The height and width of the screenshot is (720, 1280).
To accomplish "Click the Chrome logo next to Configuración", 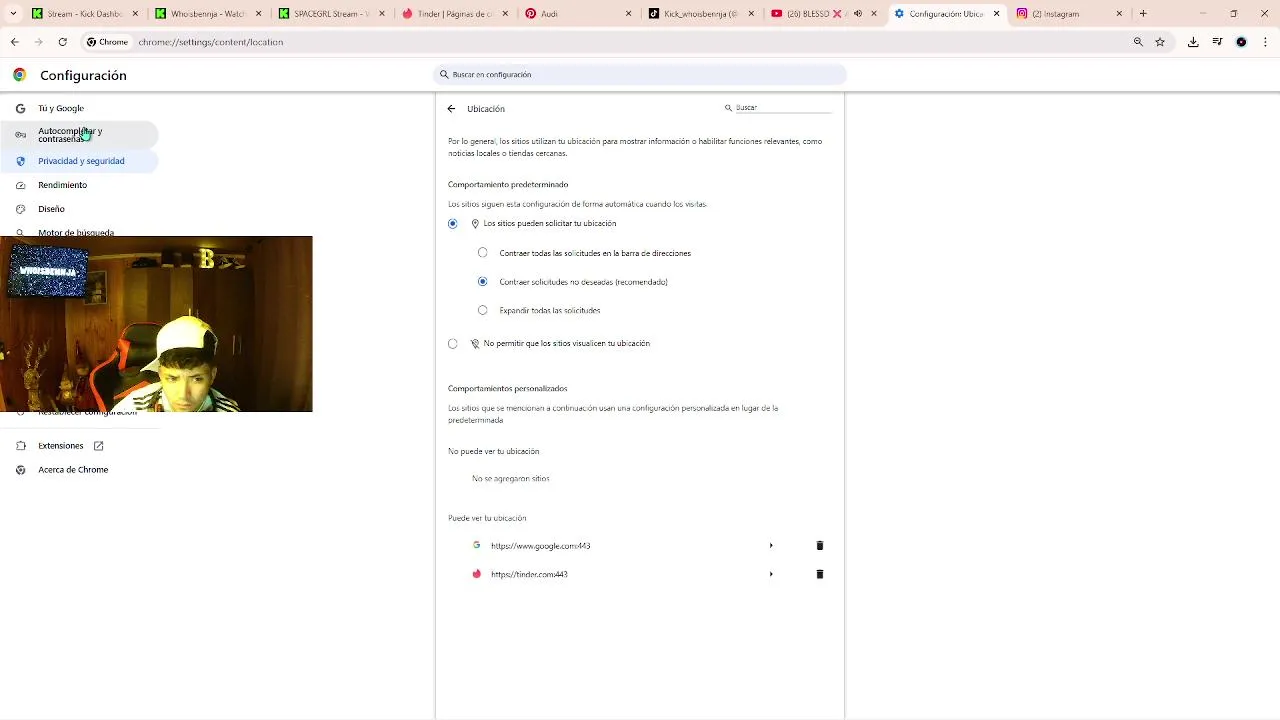I will [x=19, y=75].
